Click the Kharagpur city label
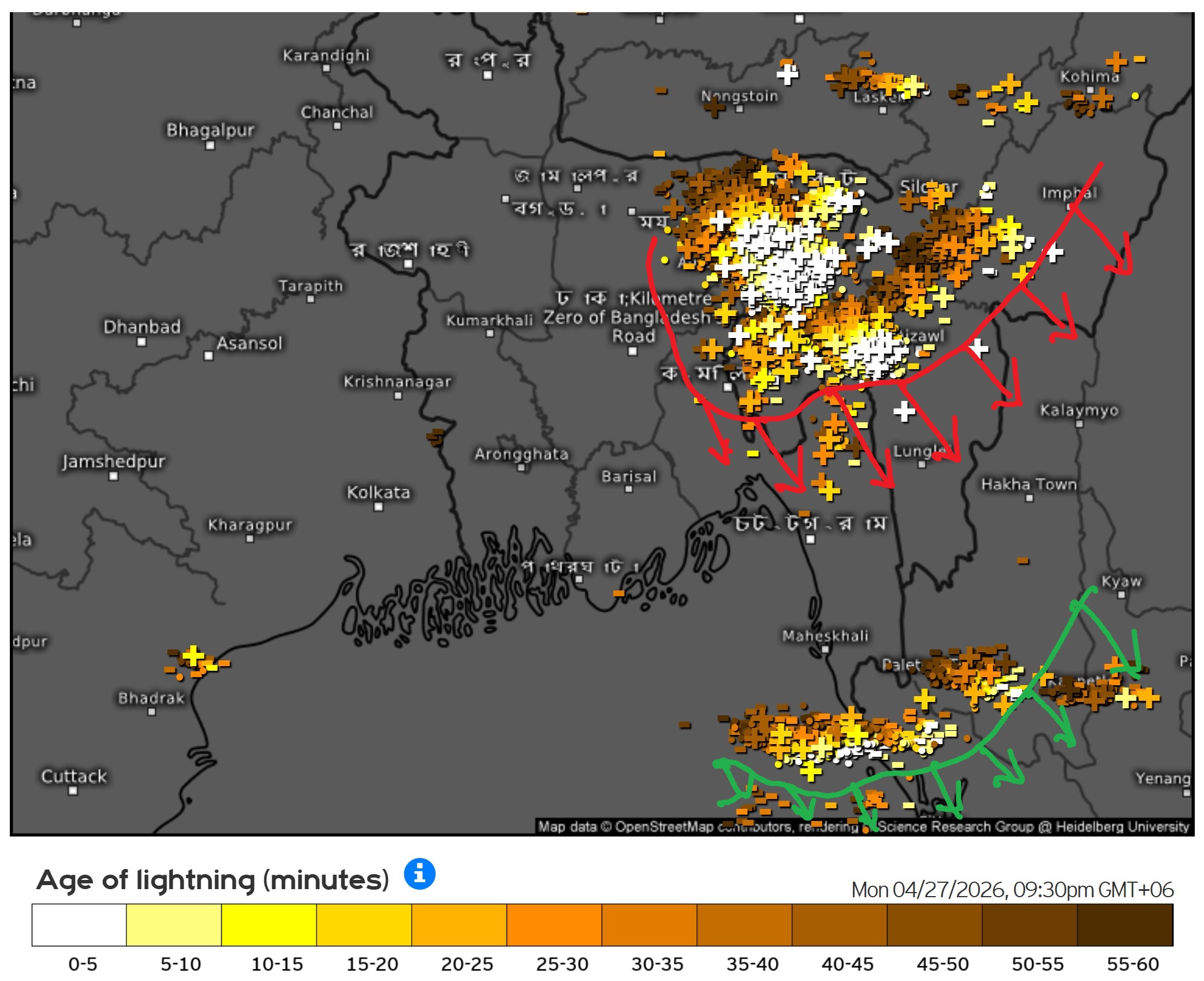 (249, 525)
